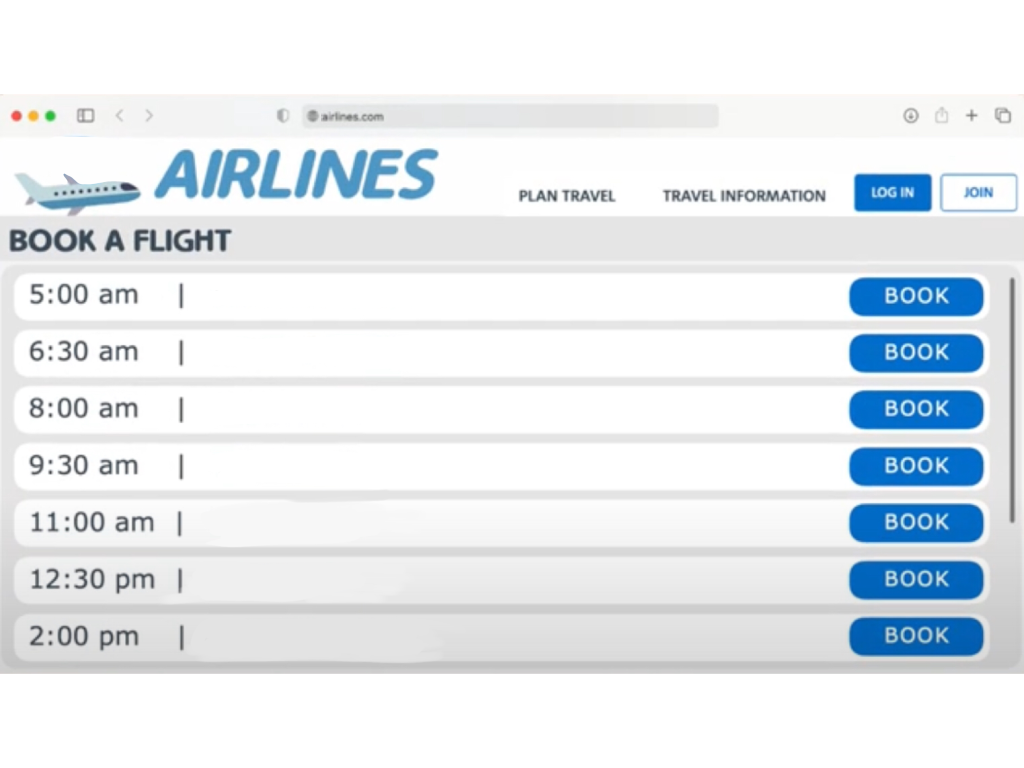
Task: Click the flight list vertical scrollbar
Action: click(1012, 400)
